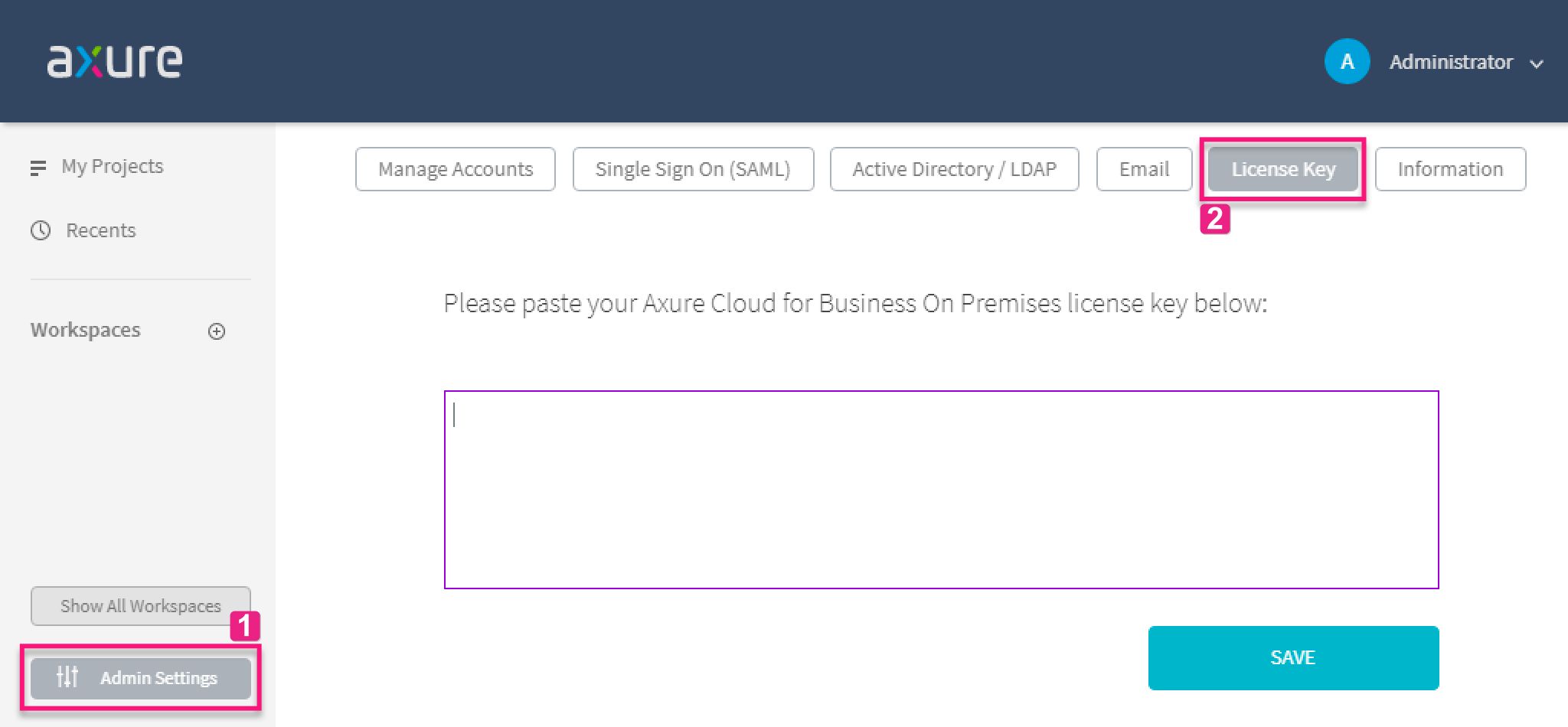
Task: Open the Manage Accounts tab
Action: (456, 169)
